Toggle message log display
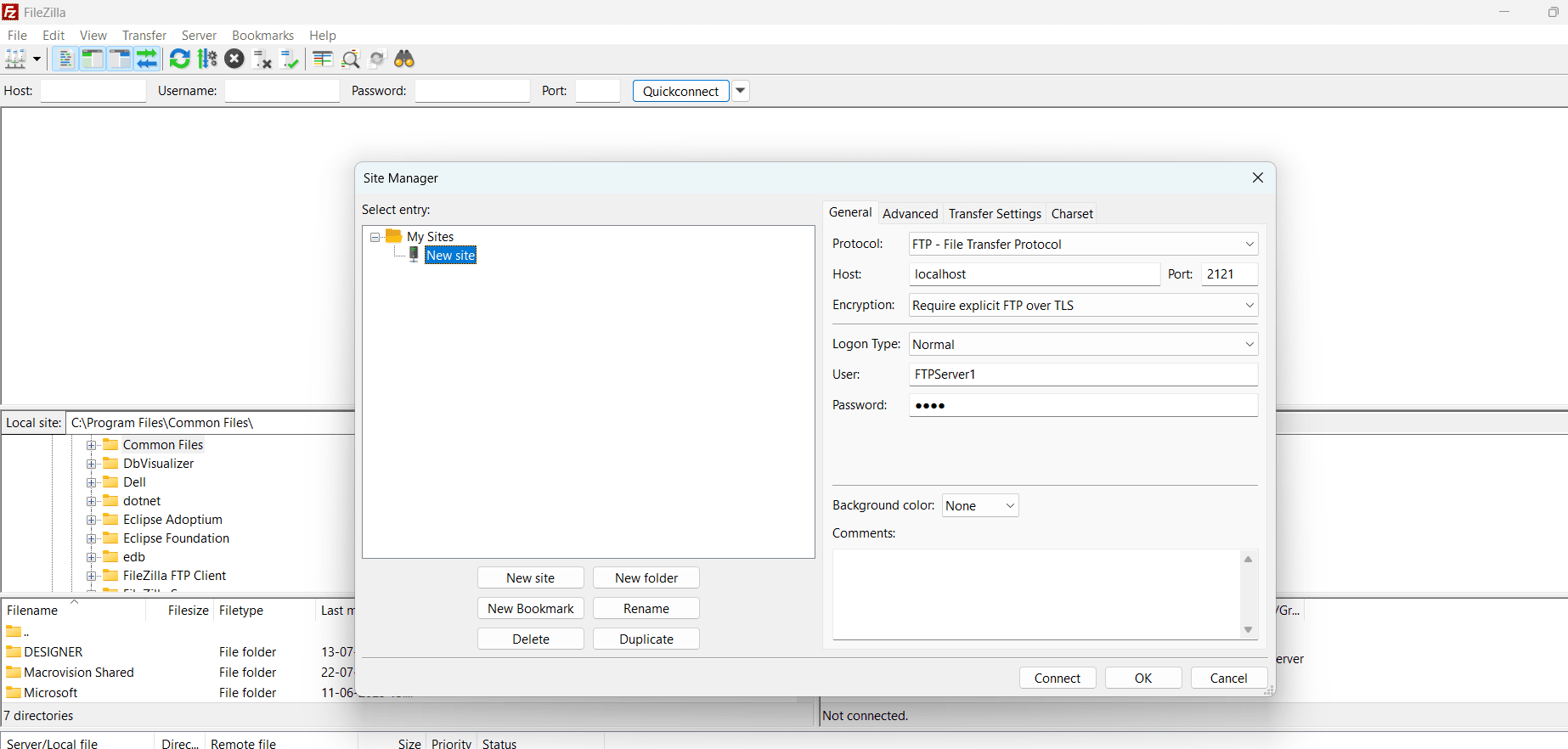 (x=65, y=59)
